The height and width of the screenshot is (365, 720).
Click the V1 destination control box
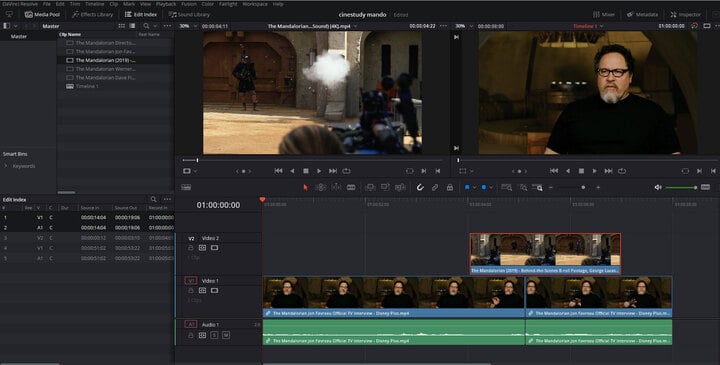point(191,281)
